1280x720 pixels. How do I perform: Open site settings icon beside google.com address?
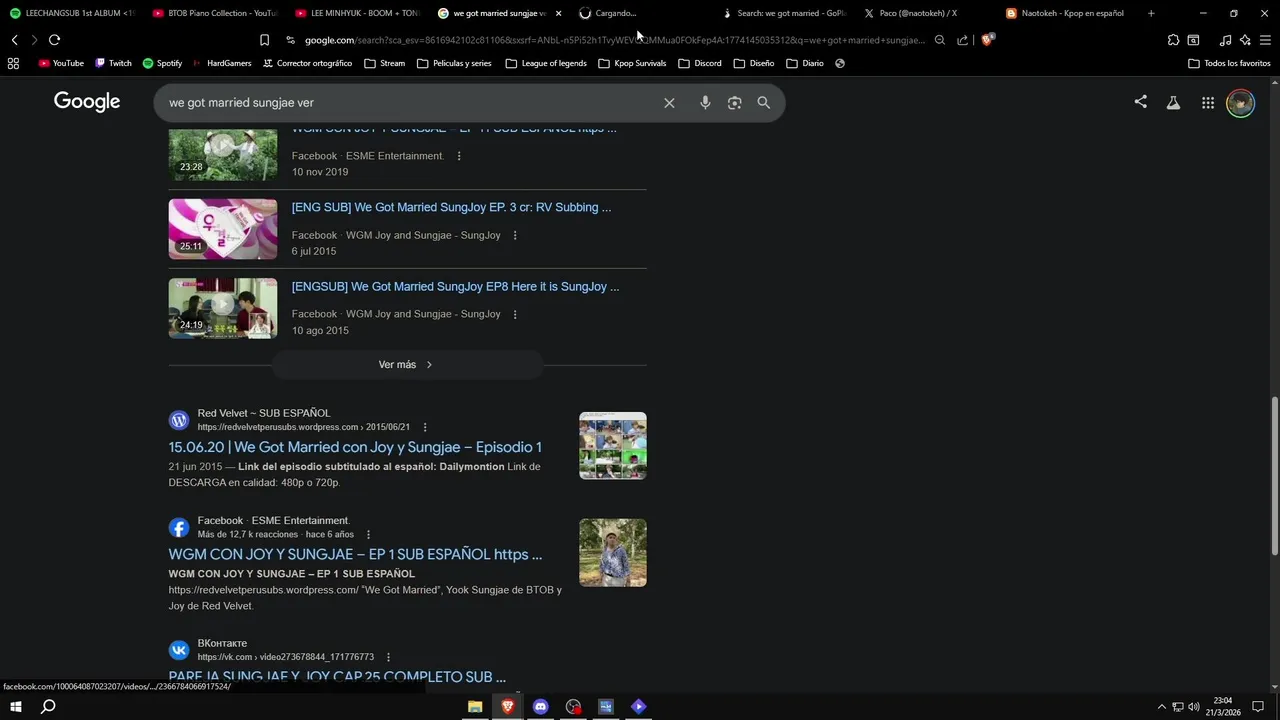(x=290, y=40)
